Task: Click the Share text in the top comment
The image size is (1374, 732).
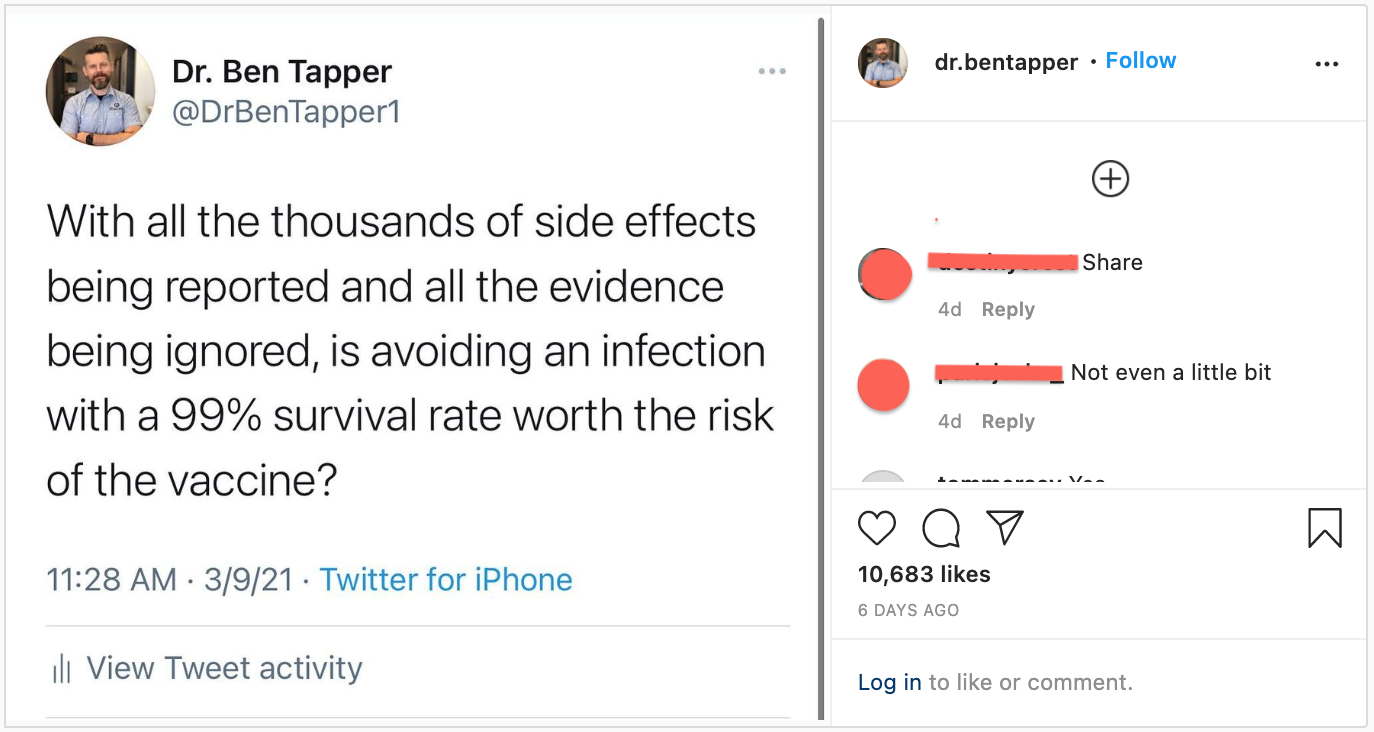Action: (1112, 262)
